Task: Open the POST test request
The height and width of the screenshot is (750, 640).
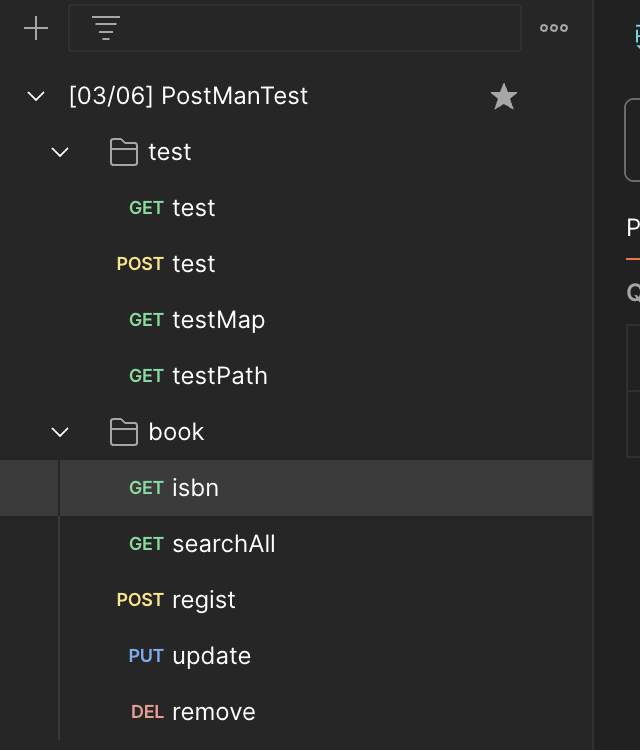Action: pyautogui.click(x=193, y=264)
